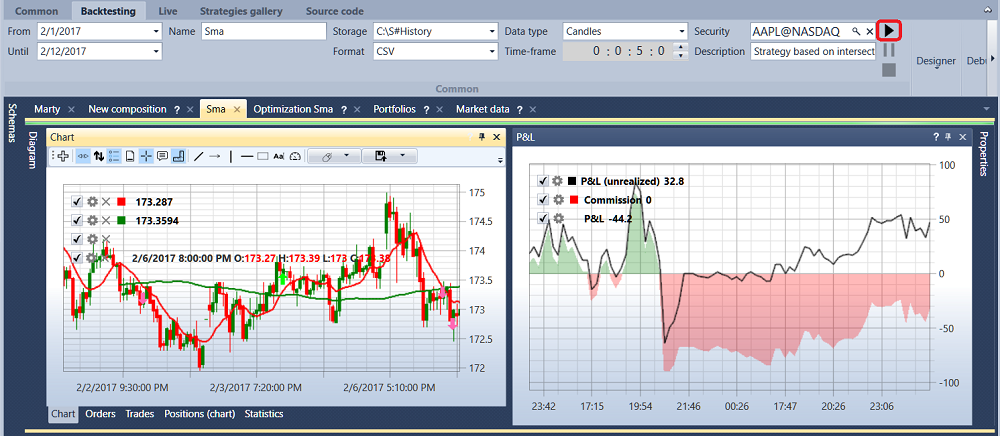
Task: Open the Format CSV dropdown
Action: (492, 51)
